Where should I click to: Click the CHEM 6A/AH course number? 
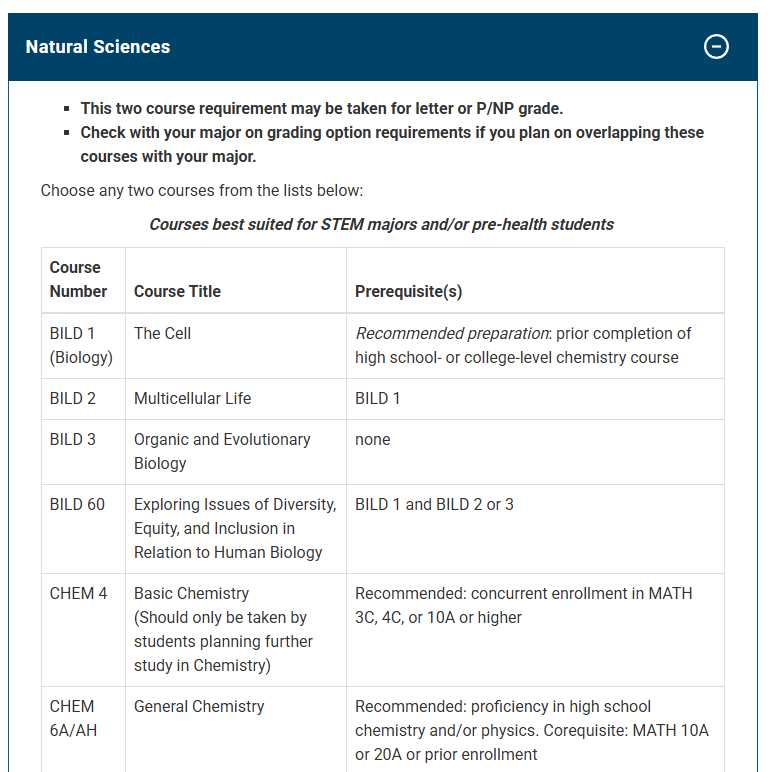coord(73,718)
